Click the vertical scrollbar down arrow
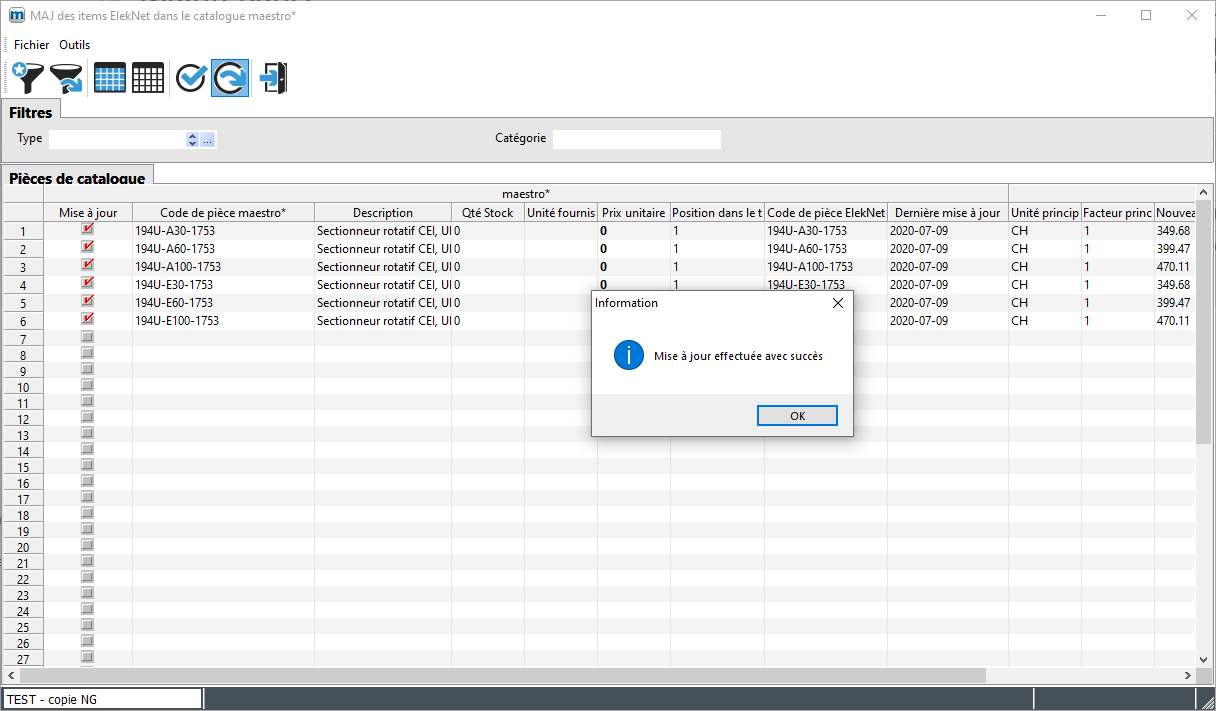Image resolution: width=1216 pixels, height=711 pixels. click(1204, 659)
